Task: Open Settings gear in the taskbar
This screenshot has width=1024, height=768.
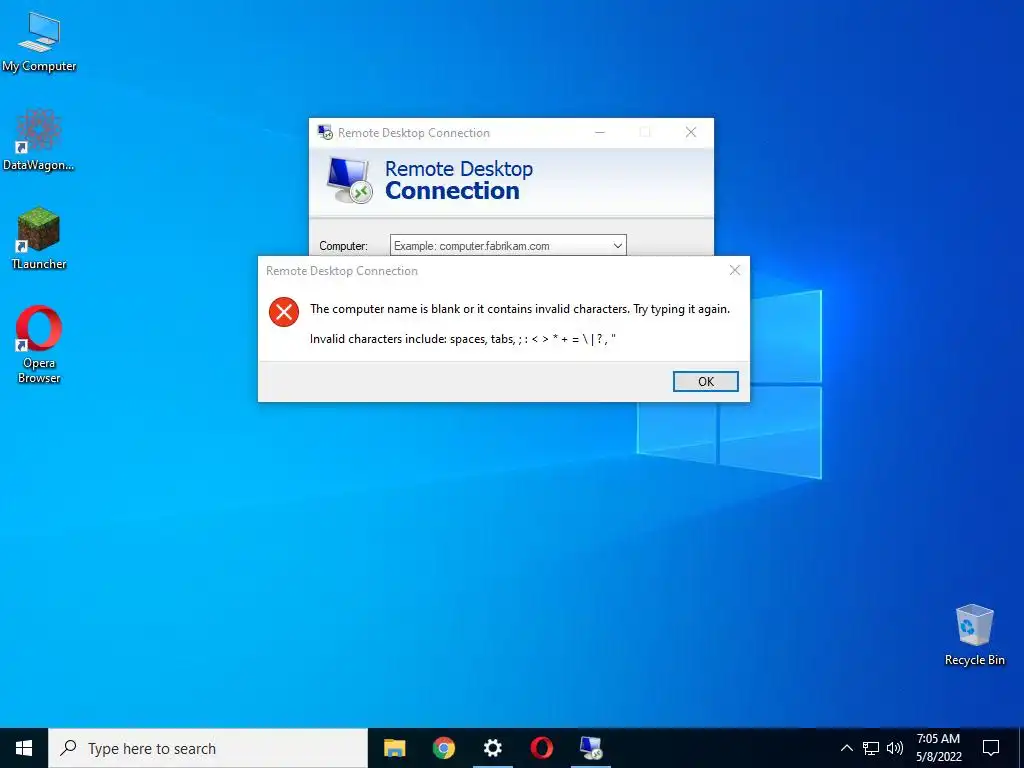Action: (x=492, y=748)
